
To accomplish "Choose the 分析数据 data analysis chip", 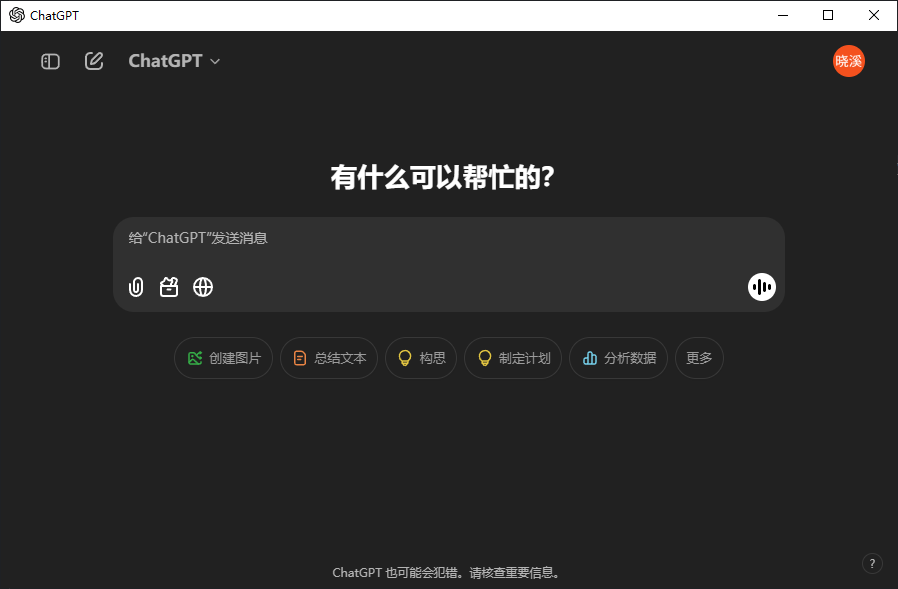I will click(618, 358).
